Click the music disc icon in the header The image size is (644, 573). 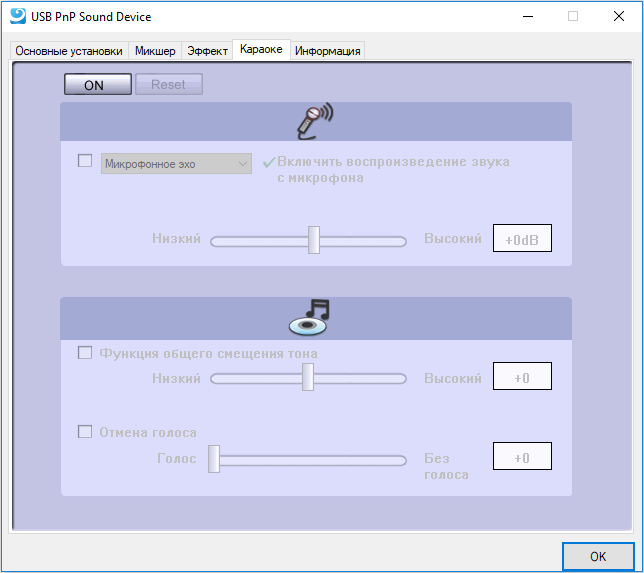click(309, 317)
